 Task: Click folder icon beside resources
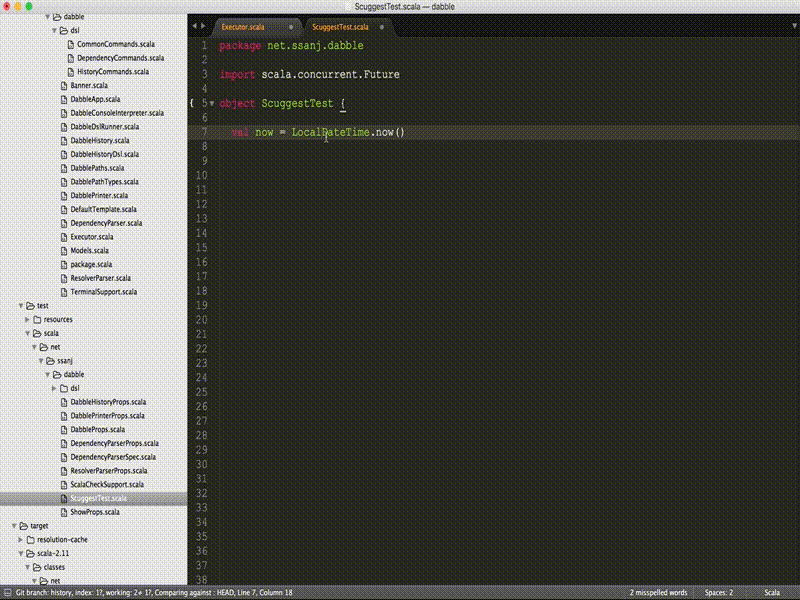(x=37, y=319)
